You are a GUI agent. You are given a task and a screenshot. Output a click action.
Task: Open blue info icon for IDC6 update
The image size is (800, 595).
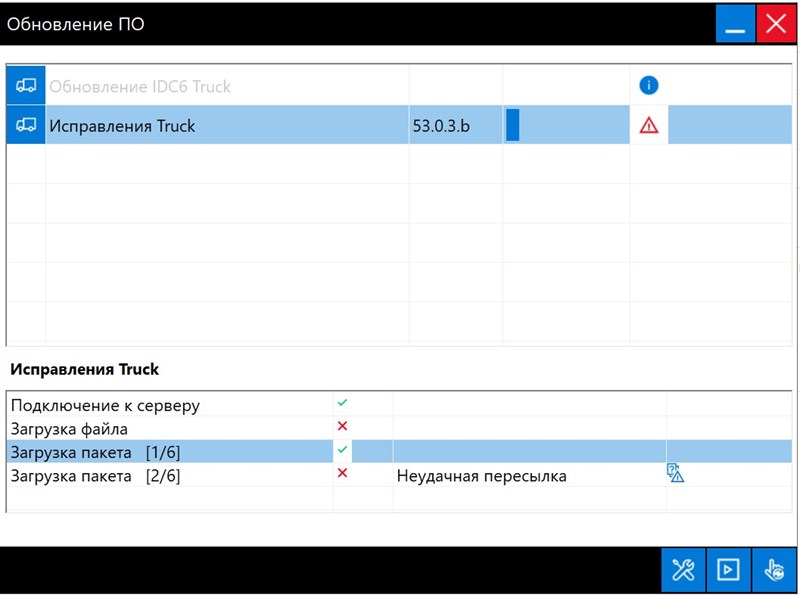[648, 86]
